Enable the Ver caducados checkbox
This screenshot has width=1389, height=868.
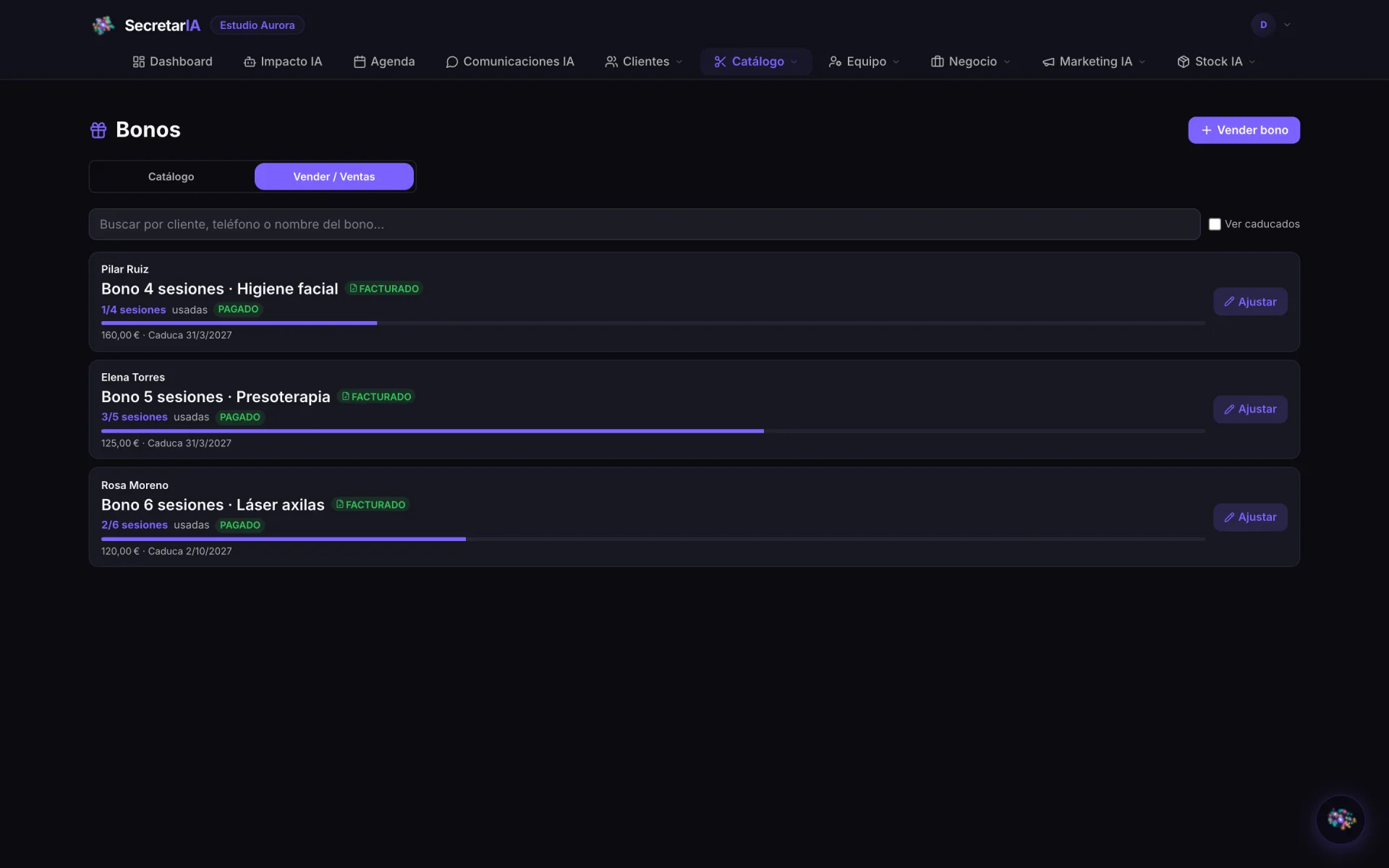click(x=1215, y=224)
